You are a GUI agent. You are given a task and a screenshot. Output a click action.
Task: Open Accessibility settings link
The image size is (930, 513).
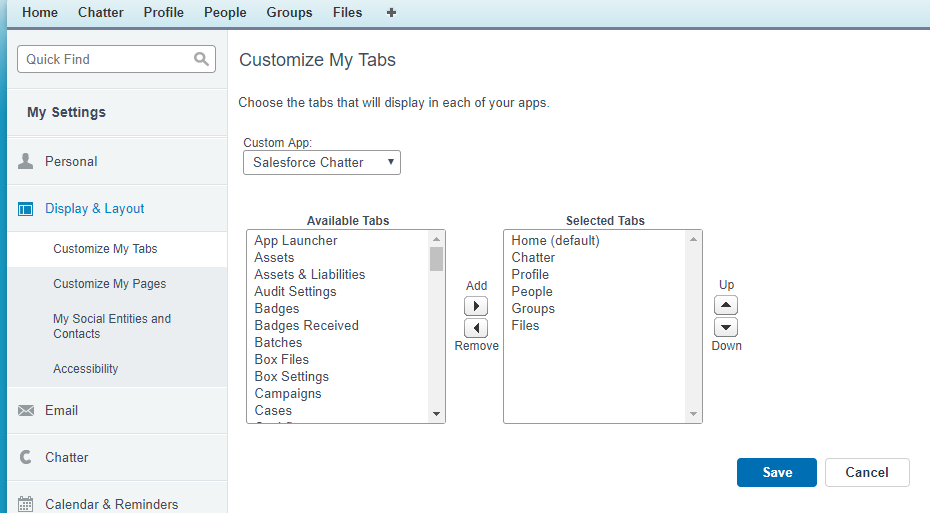pyautogui.click(x=85, y=369)
